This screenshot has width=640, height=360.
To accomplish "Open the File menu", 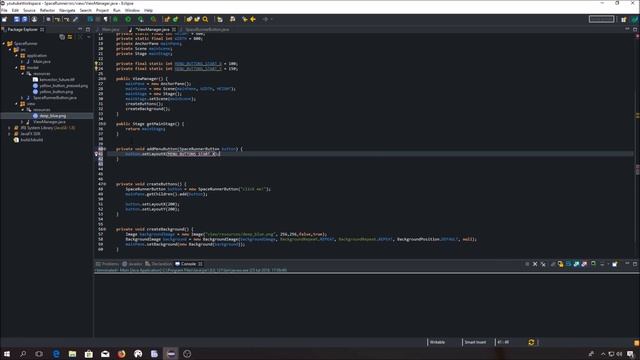I will click(x=4, y=10).
